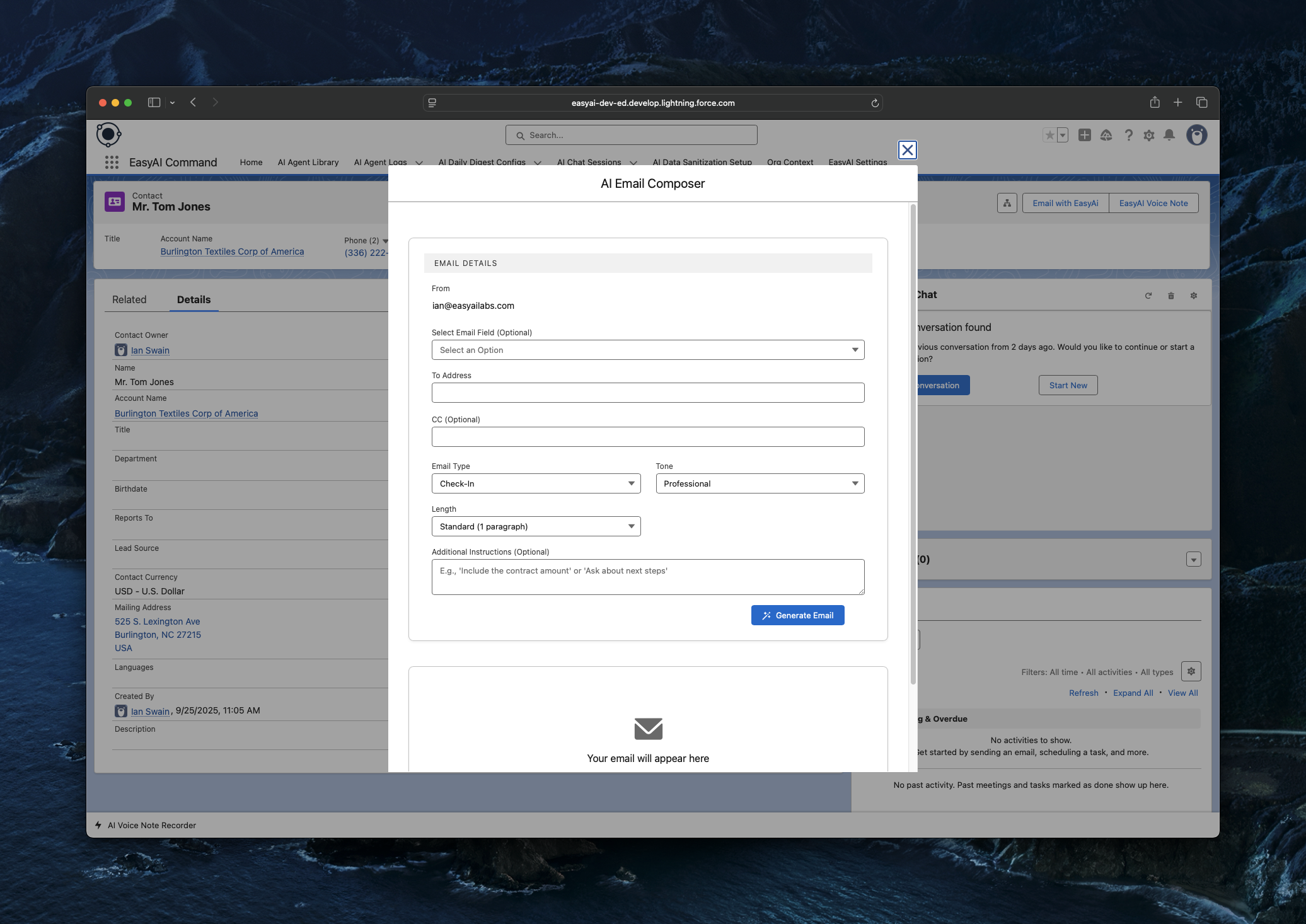Open the App Launcher dots grid
The height and width of the screenshot is (924, 1306).
(112, 163)
